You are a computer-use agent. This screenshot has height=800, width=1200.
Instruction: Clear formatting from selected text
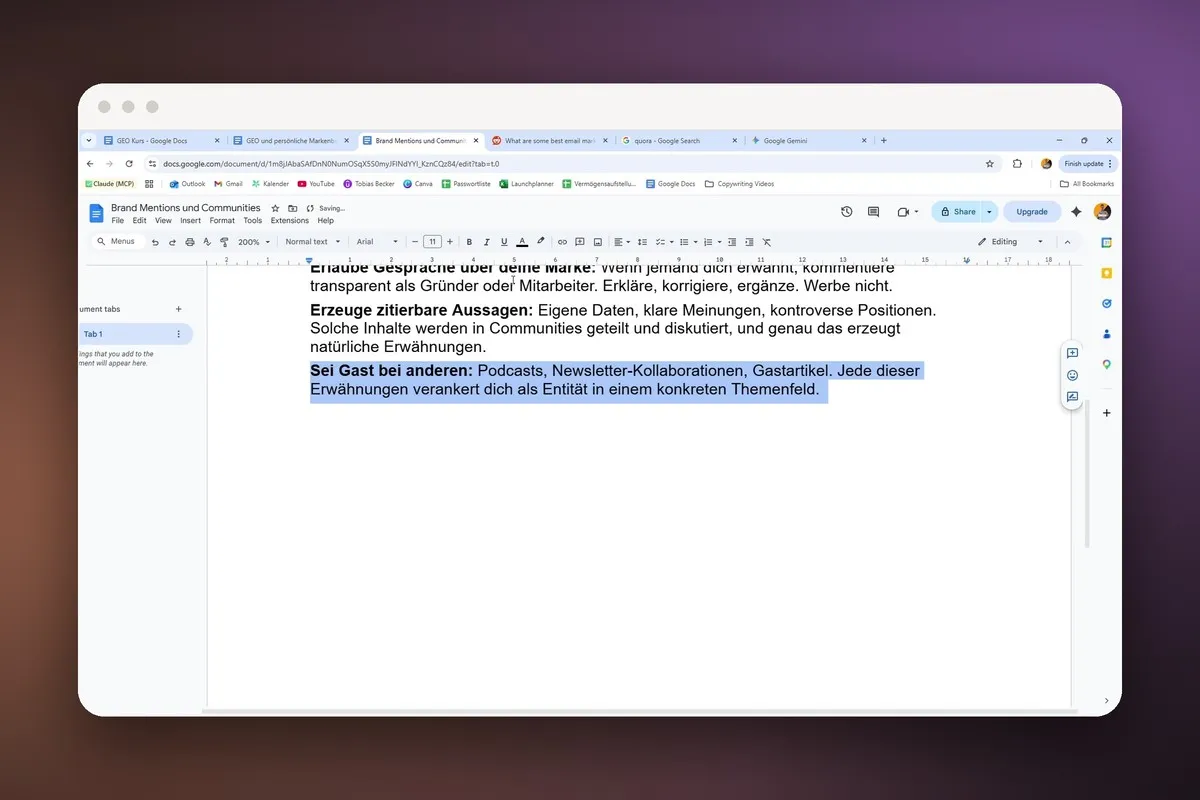767,242
